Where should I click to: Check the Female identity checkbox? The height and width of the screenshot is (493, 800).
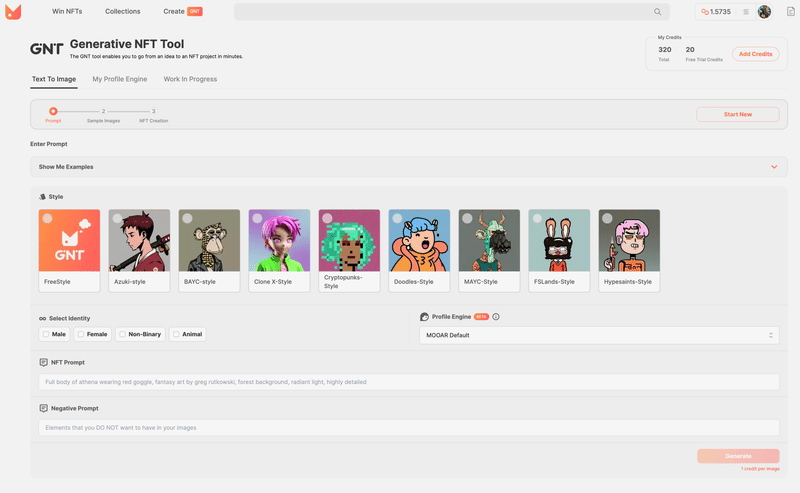[x=81, y=334]
